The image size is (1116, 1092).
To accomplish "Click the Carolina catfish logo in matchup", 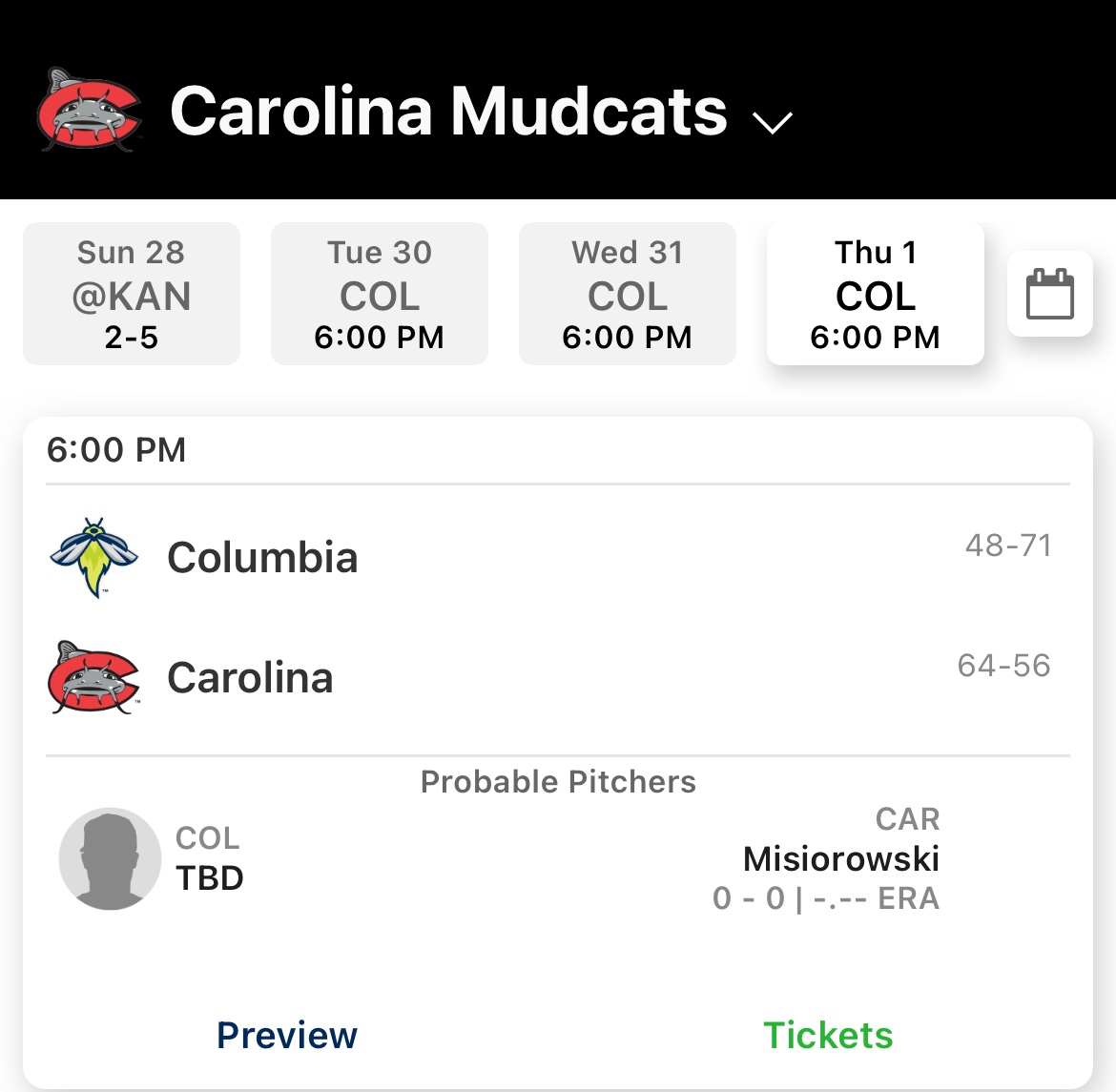I will [93, 678].
